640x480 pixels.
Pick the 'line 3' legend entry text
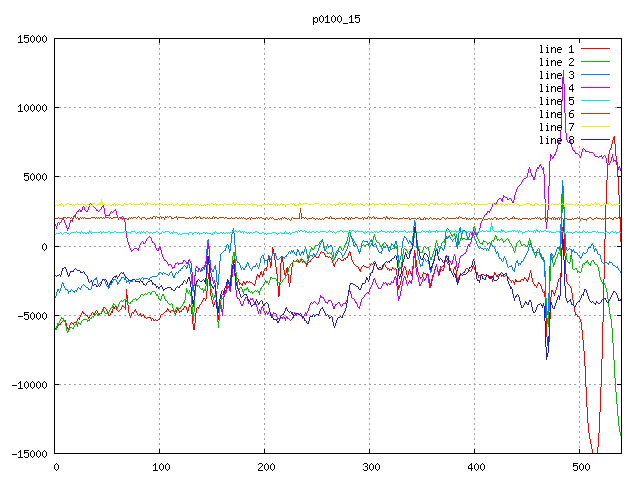pyautogui.click(x=556, y=75)
